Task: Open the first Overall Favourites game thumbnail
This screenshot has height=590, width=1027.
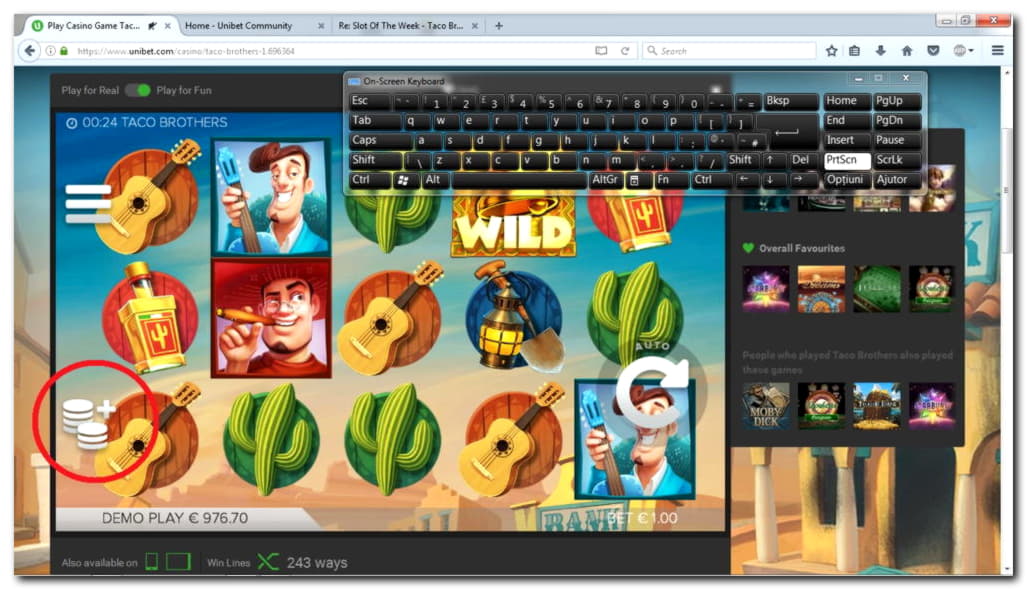Action: tap(766, 289)
